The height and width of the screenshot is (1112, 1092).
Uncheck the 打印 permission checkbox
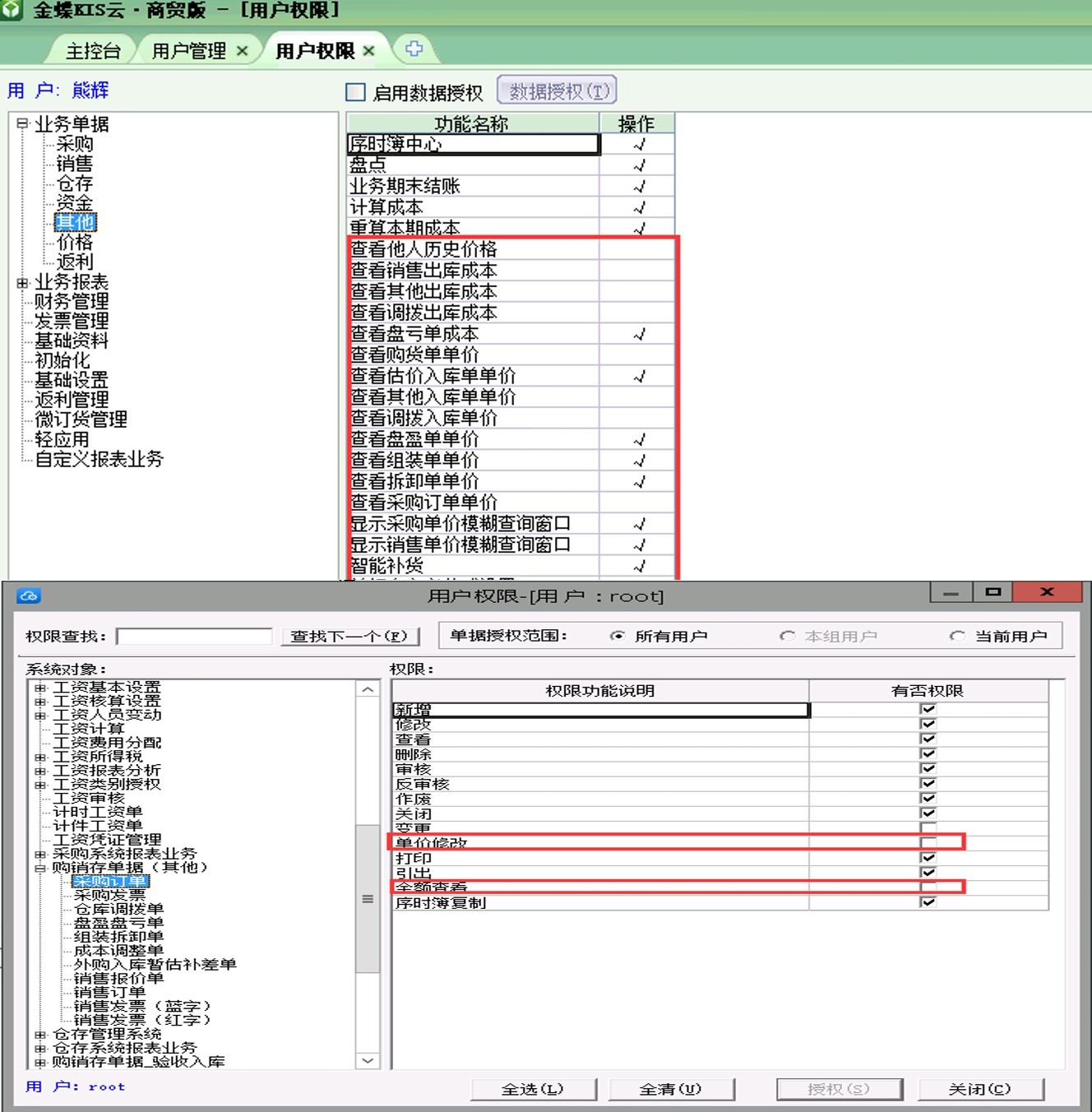coord(928,857)
